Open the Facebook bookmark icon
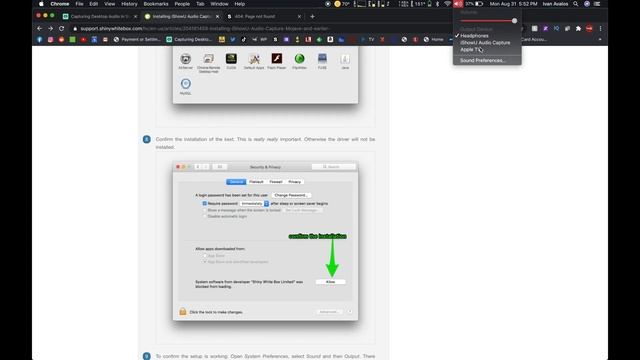This screenshot has height=360, width=640. click(40, 40)
